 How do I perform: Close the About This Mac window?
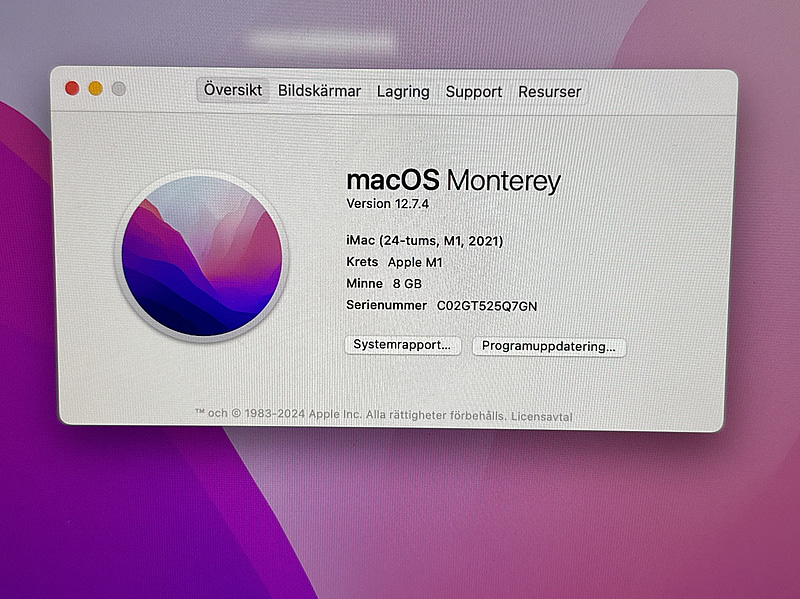[72, 88]
